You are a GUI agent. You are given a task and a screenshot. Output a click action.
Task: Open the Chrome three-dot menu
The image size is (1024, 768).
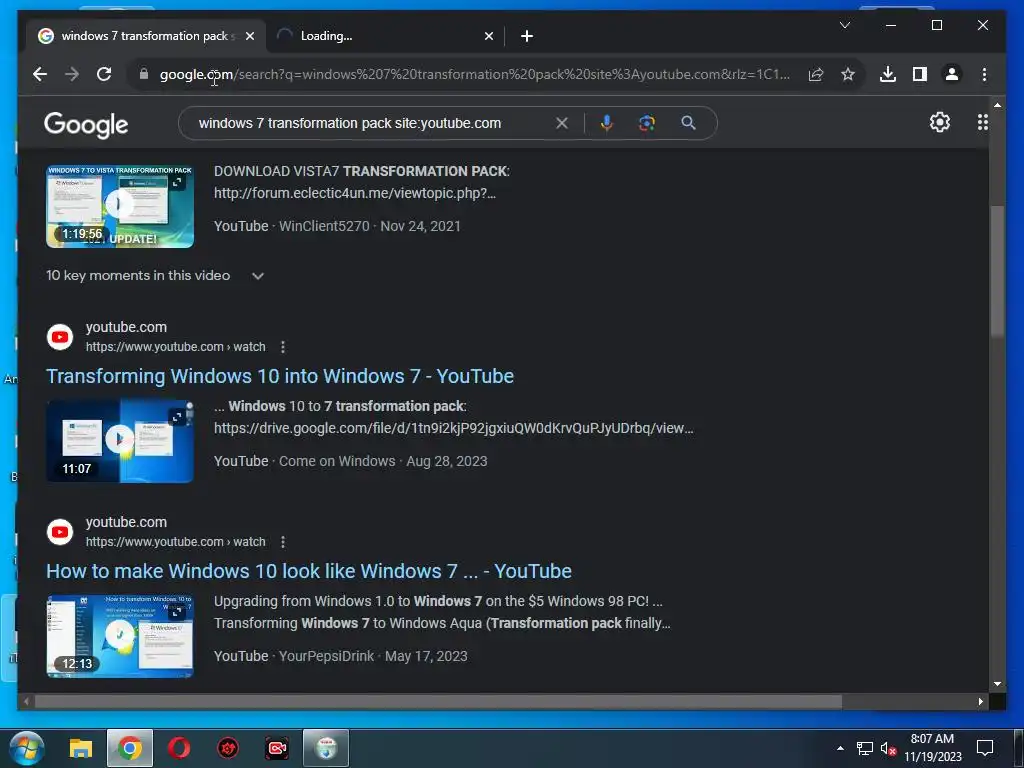click(984, 74)
